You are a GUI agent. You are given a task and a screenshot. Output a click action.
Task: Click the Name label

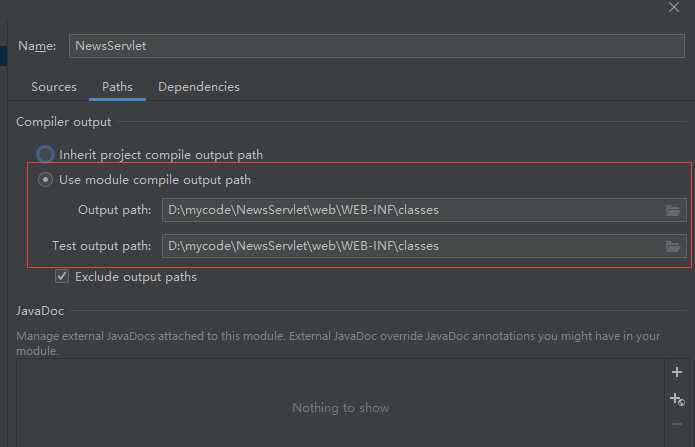tap(37, 46)
